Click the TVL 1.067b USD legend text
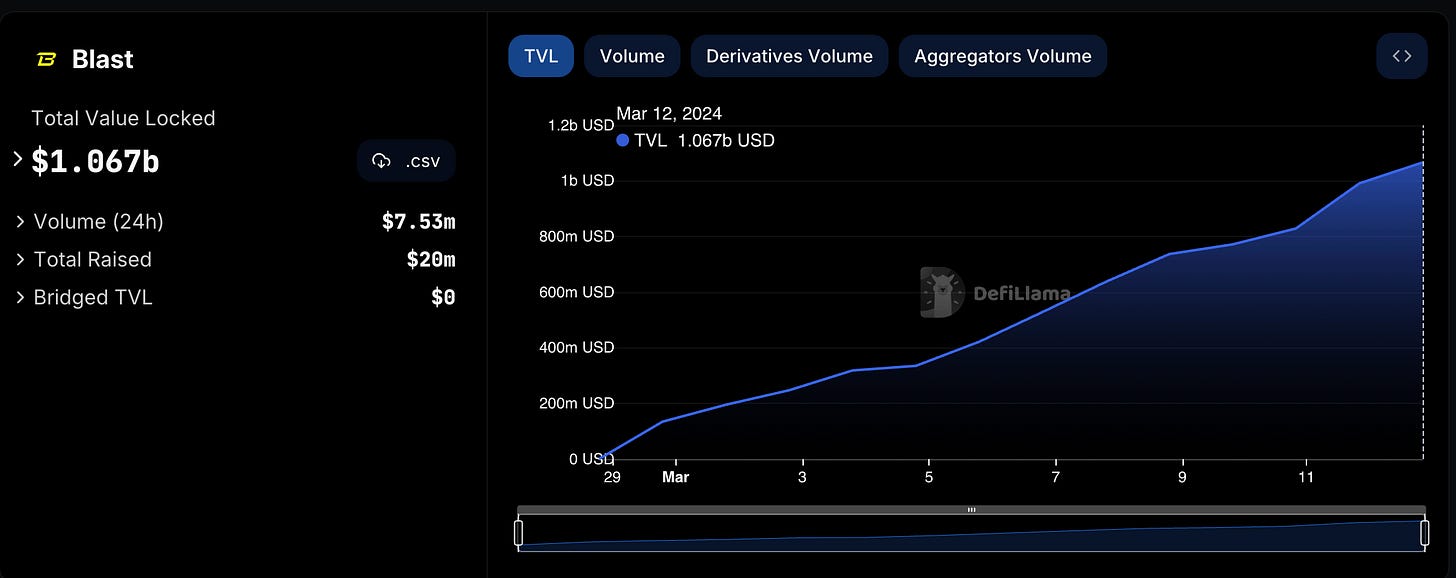 click(705, 141)
